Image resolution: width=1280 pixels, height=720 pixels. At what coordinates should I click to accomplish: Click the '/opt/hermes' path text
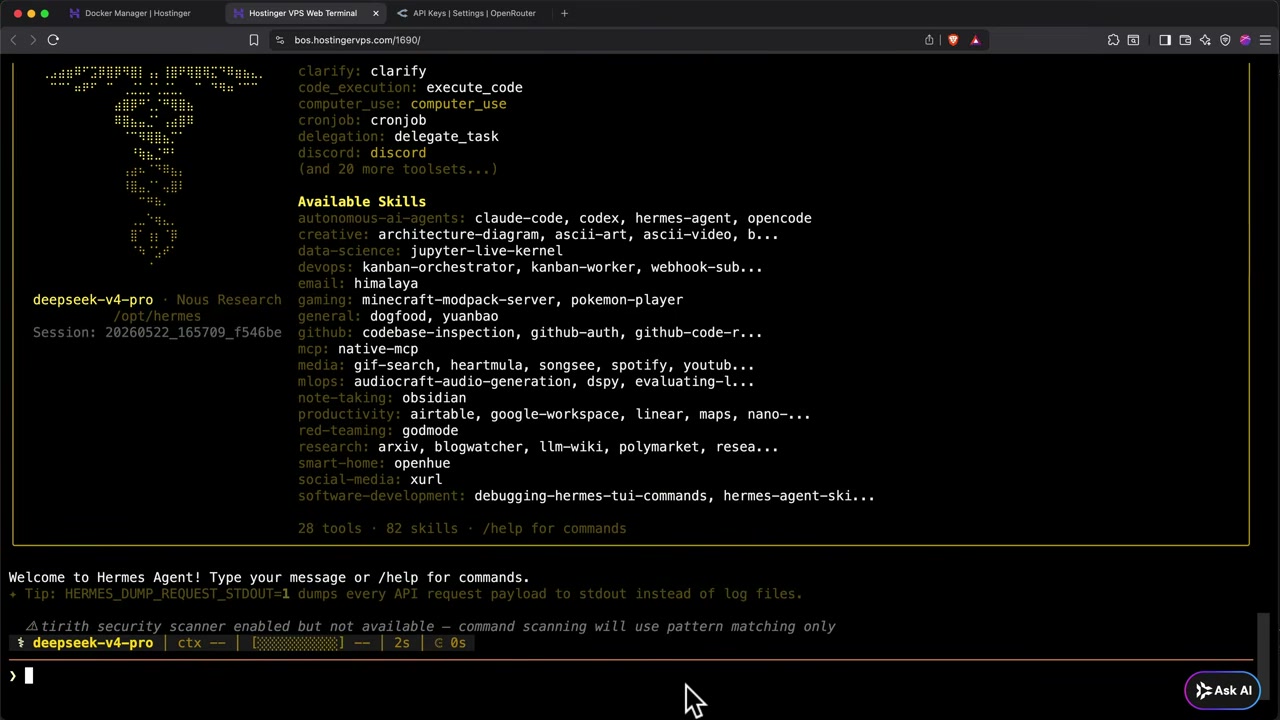pyautogui.click(x=157, y=316)
